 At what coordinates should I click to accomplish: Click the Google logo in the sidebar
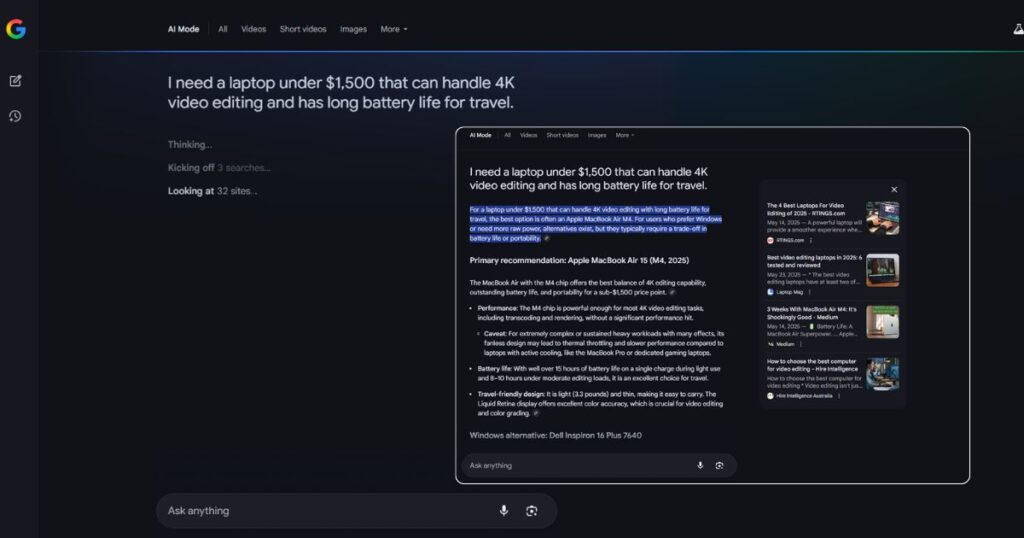16,29
